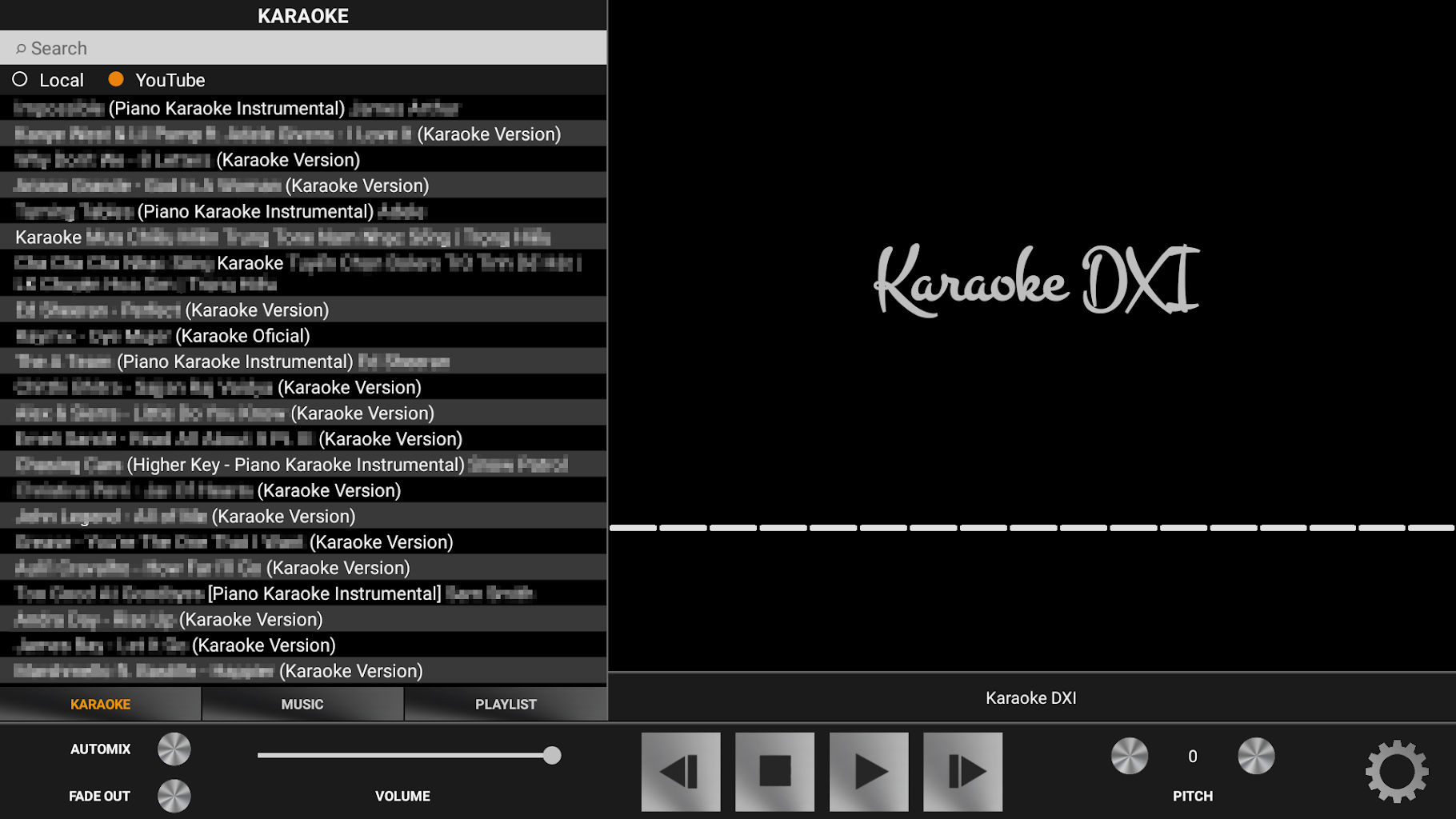Open the settings gear icon
The height and width of the screenshot is (819, 1456).
click(x=1397, y=772)
